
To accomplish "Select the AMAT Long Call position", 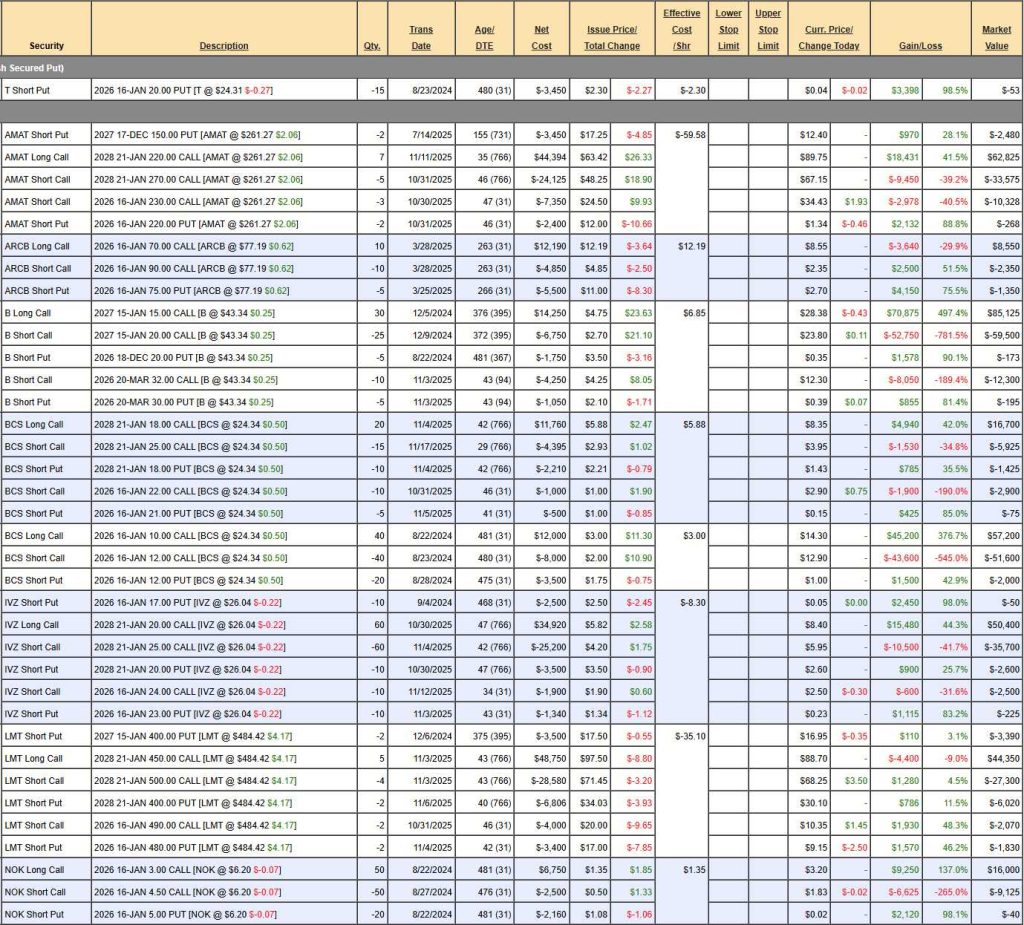I will point(46,157).
